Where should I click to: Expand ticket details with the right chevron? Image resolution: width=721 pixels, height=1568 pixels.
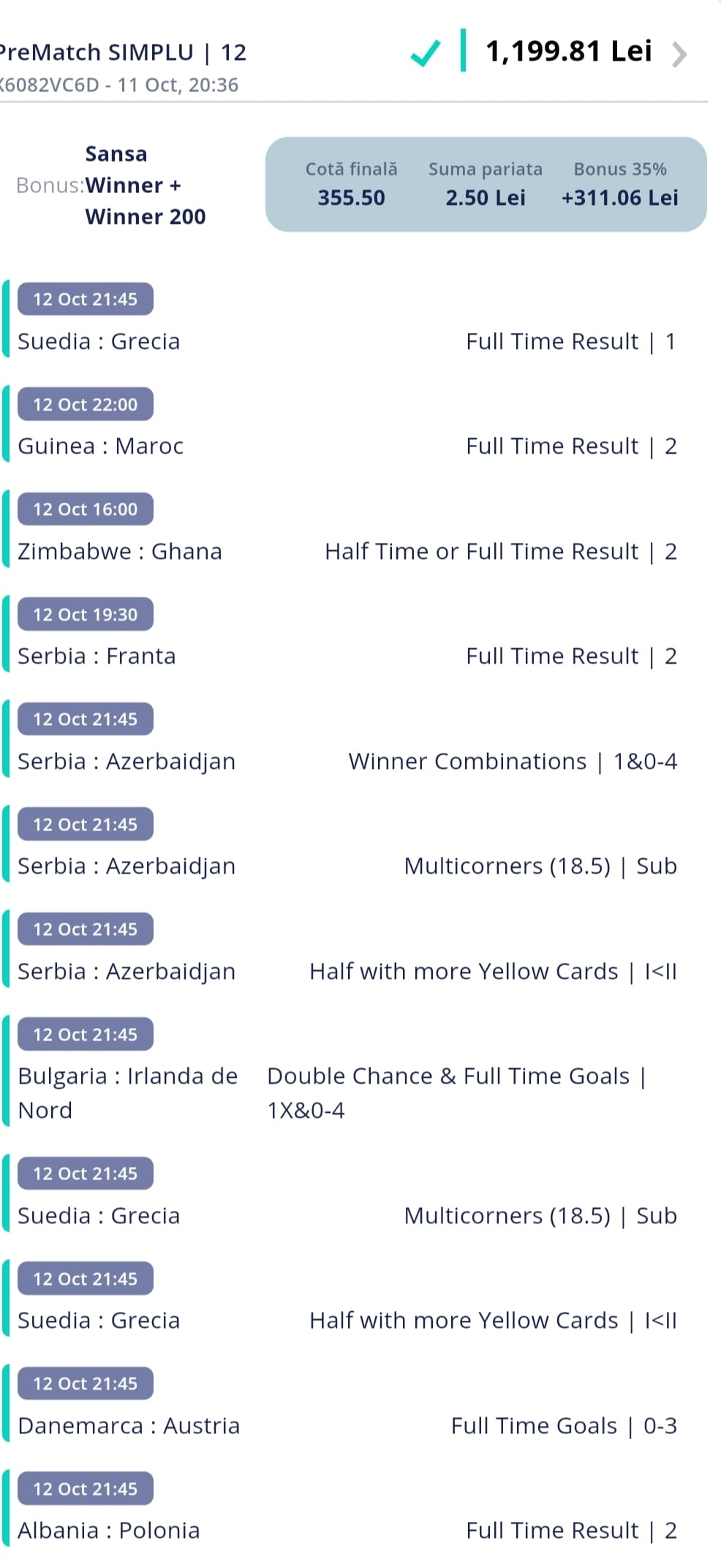(679, 54)
